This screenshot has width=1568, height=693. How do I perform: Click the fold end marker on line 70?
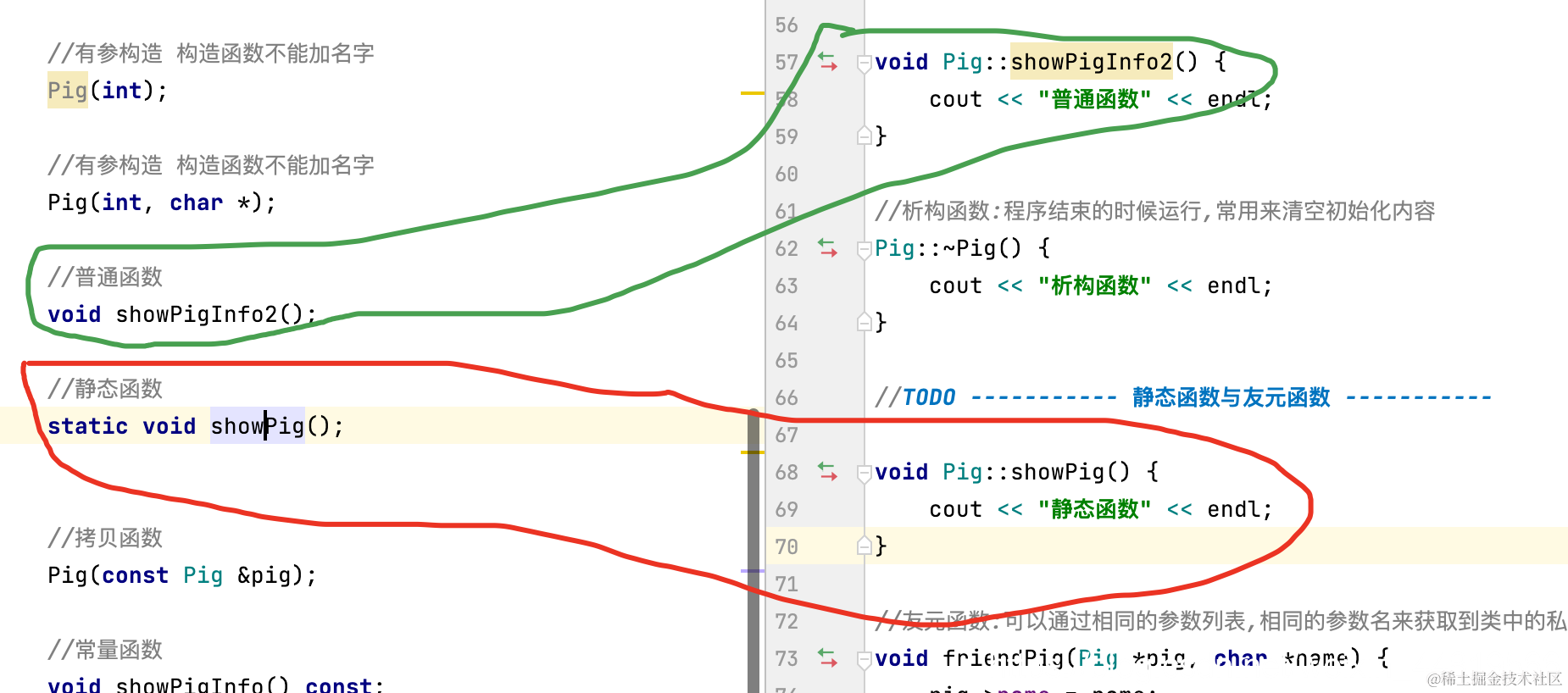point(864,546)
